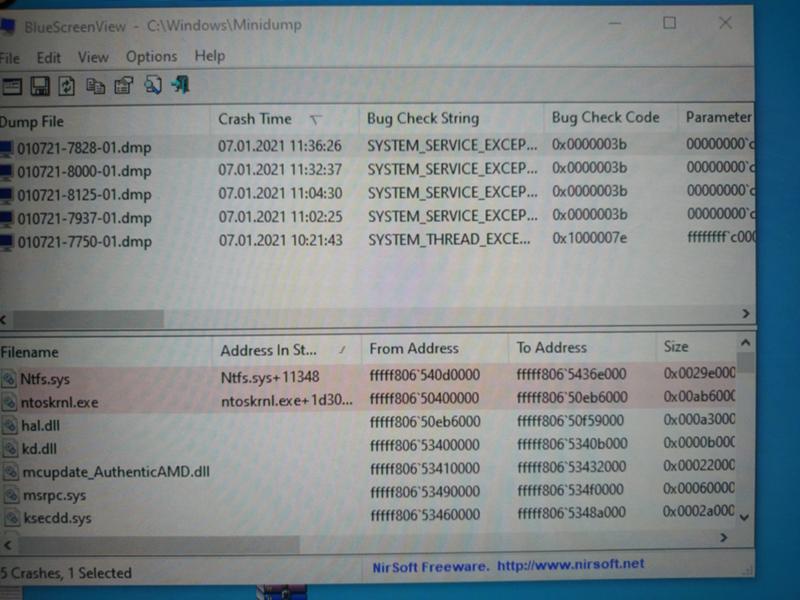
Task: Open the View menu
Action: 93,57
